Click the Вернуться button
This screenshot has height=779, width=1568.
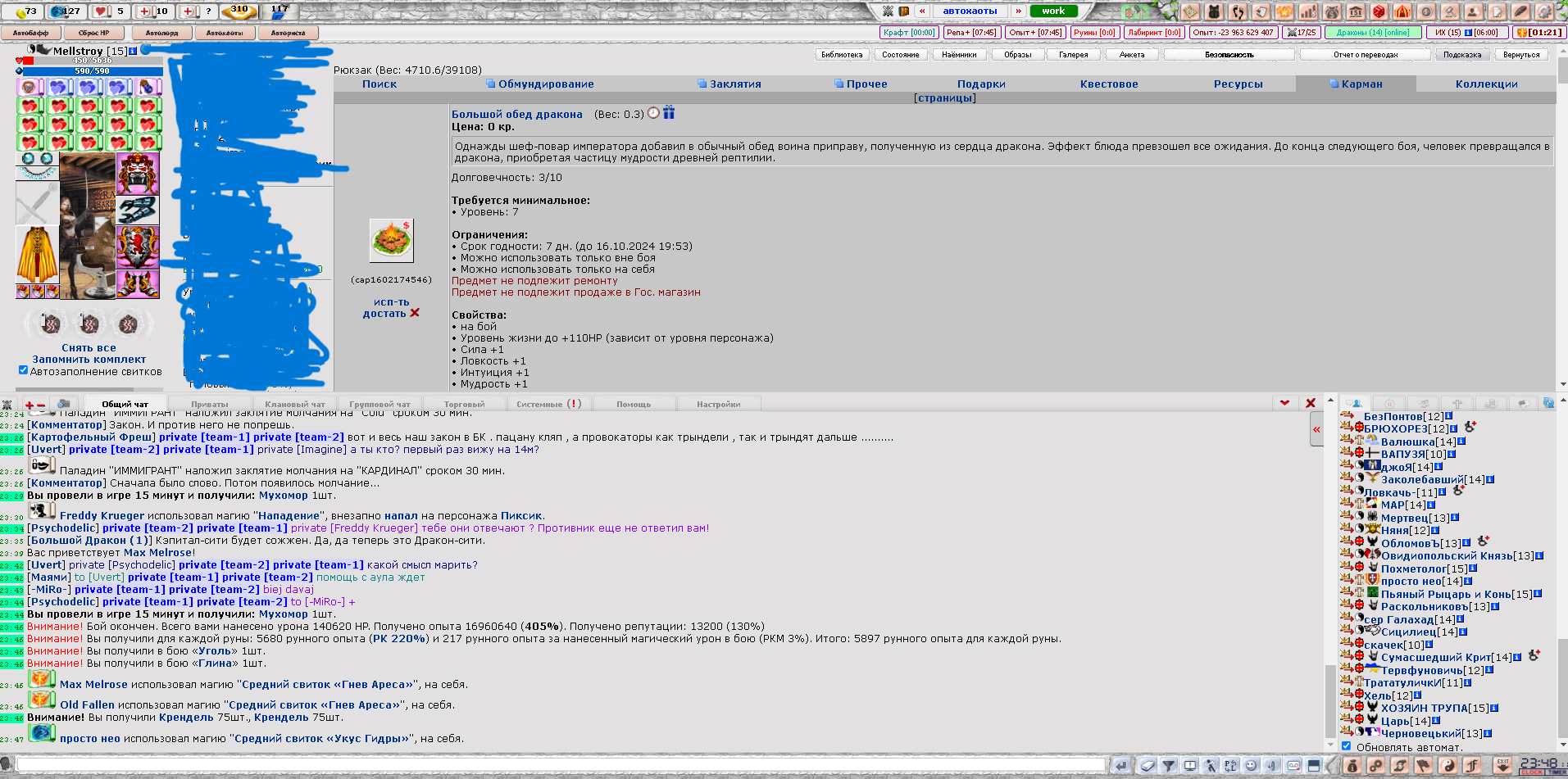[x=1521, y=55]
